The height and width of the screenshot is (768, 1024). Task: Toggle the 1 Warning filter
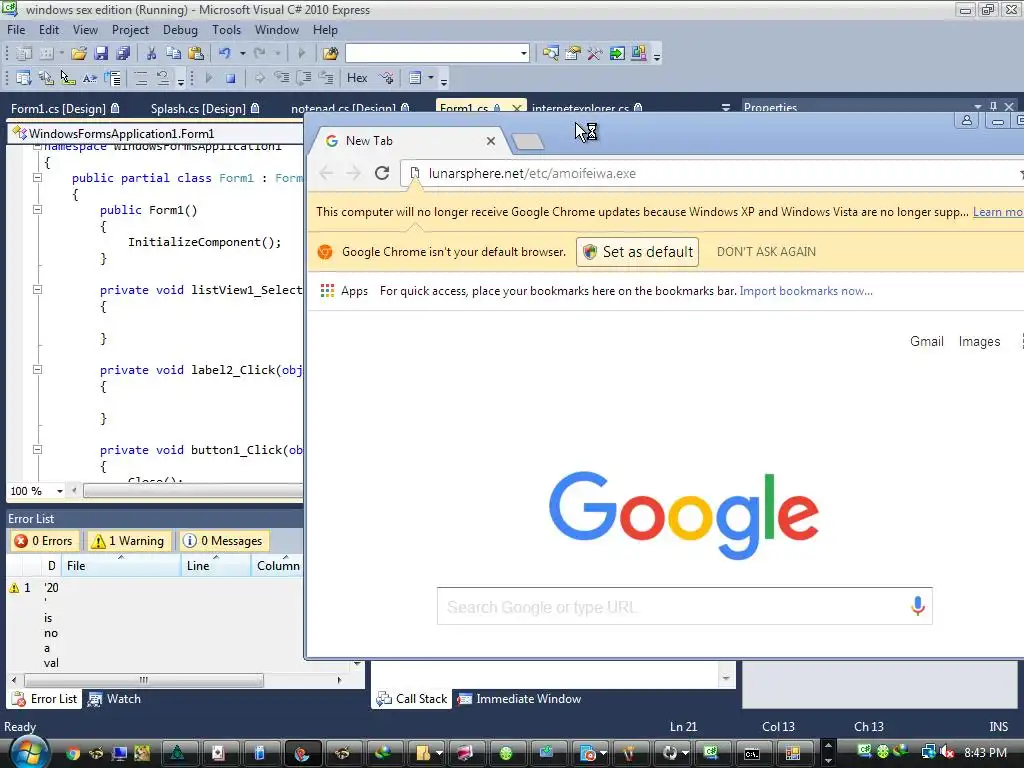[128, 541]
